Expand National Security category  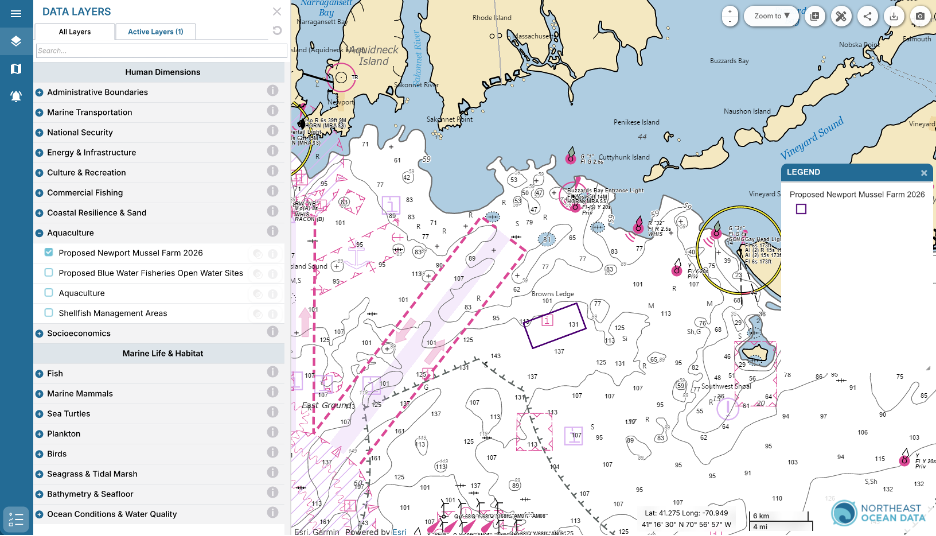[39, 133]
